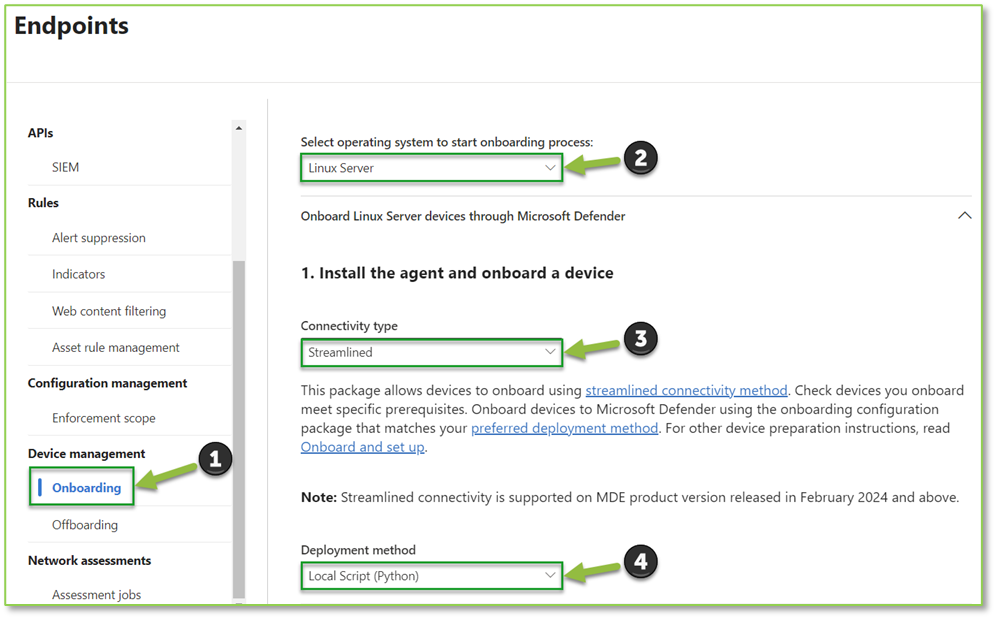The width and height of the screenshot is (996, 619).
Task: Select Onboarding under Device management
Action: tap(87, 488)
